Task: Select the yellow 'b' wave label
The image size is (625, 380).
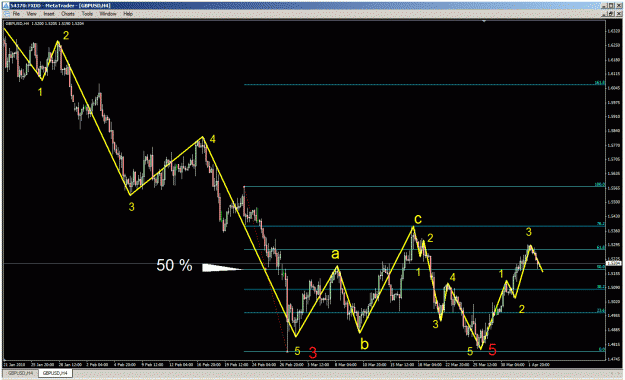Action: (x=364, y=344)
